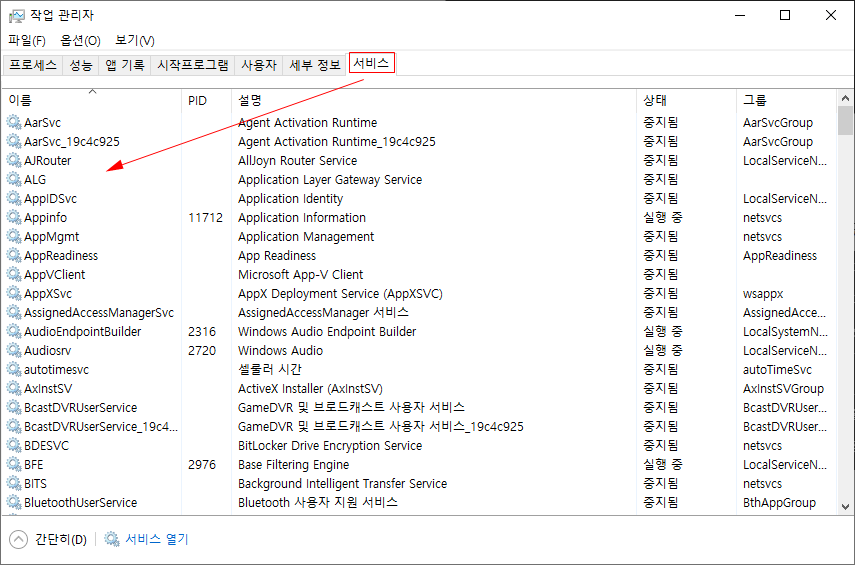Click the autoTimeSvc group cell

[777, 369]
